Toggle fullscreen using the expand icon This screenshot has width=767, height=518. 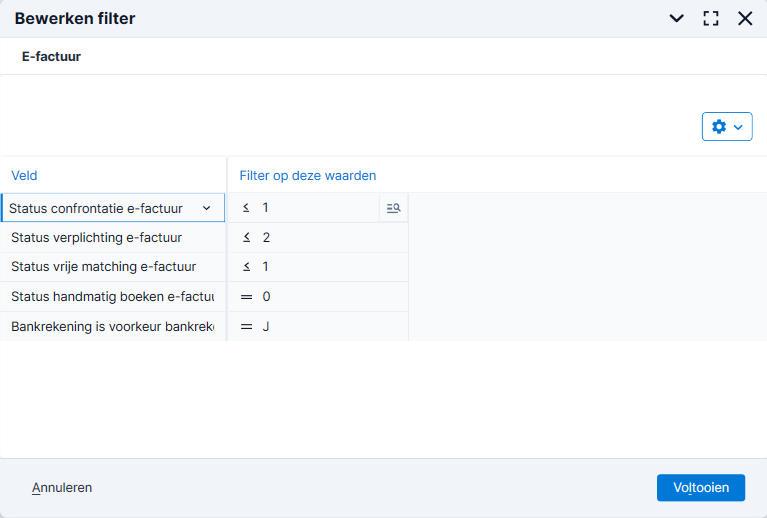pyautogui.click(x=711, y=19)
